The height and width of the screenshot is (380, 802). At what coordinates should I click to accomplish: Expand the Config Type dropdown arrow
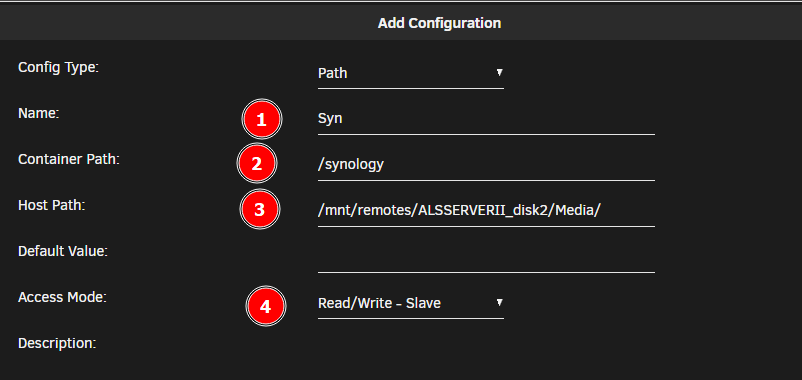(x=499, y=73)
